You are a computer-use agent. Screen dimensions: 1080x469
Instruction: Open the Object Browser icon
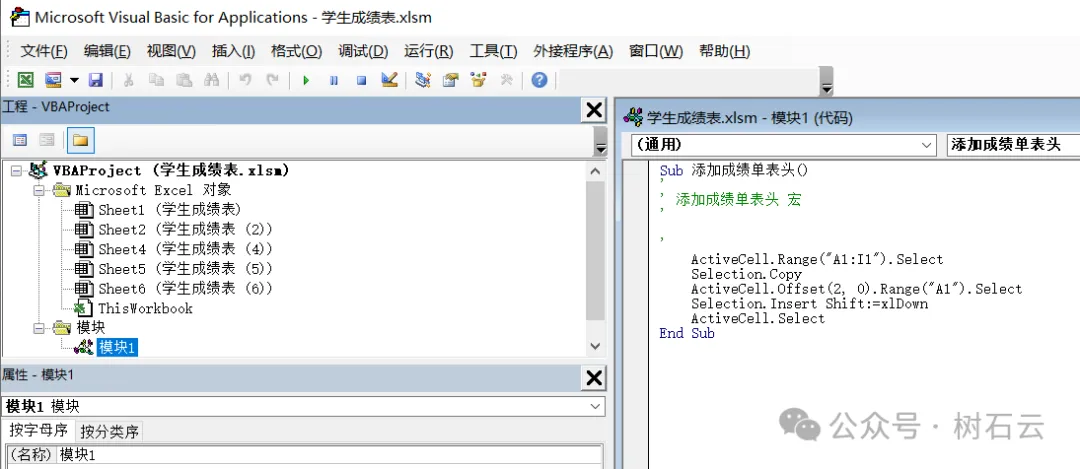(479, 80)
